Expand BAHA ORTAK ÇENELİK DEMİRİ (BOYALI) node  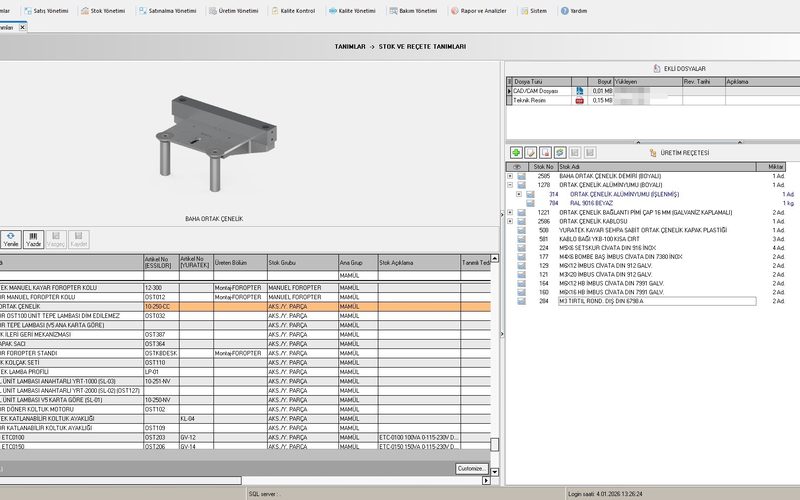point(510,176)
